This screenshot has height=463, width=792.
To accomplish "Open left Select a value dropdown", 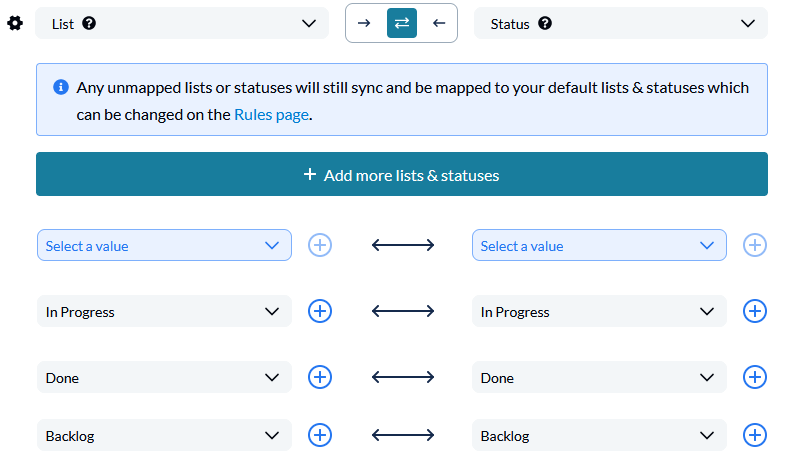I will (164, 245).
